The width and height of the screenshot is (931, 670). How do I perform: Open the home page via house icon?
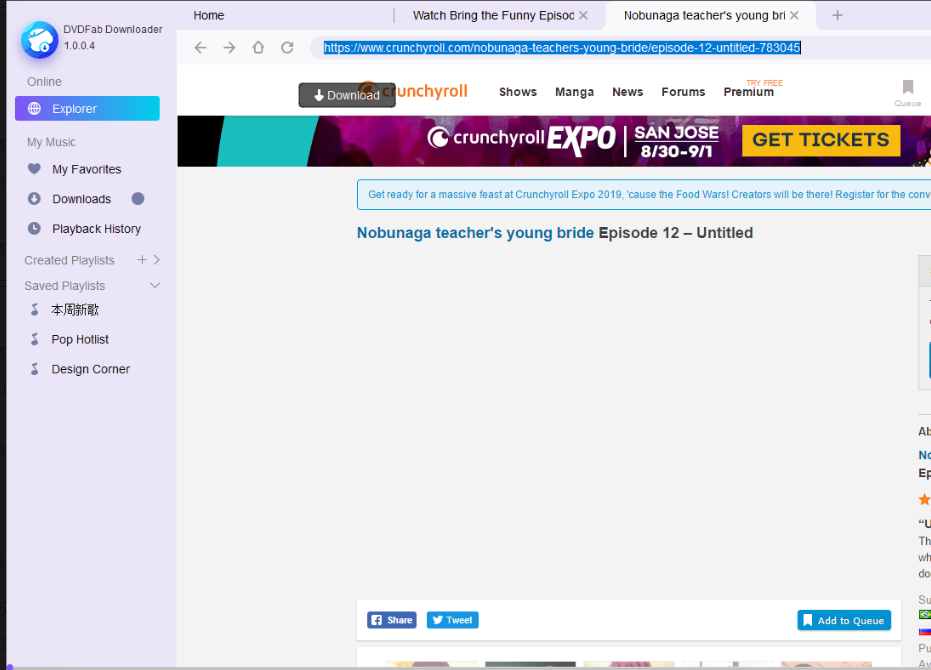pyautogui.click(x=258, y=48)
